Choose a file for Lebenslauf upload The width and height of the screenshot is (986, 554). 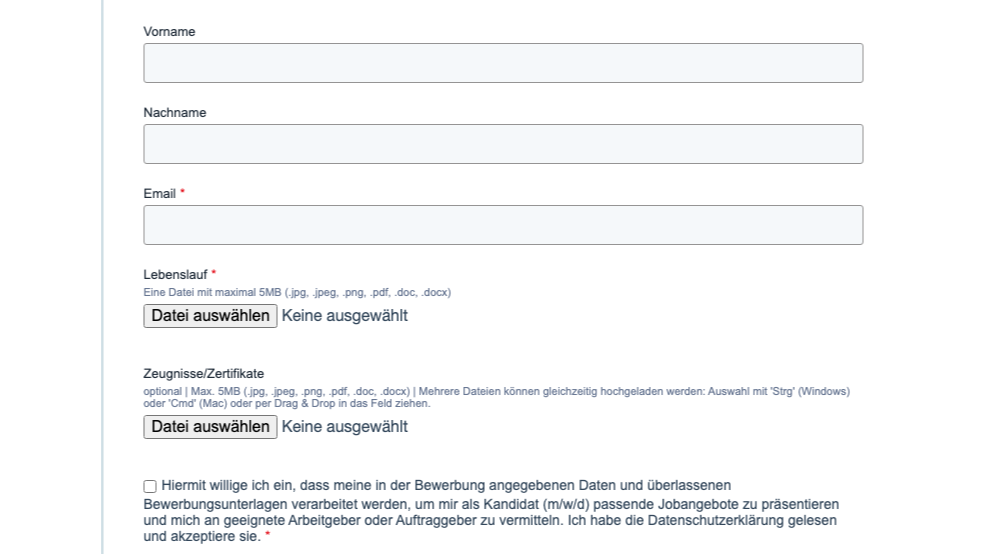tap(210, 316)
